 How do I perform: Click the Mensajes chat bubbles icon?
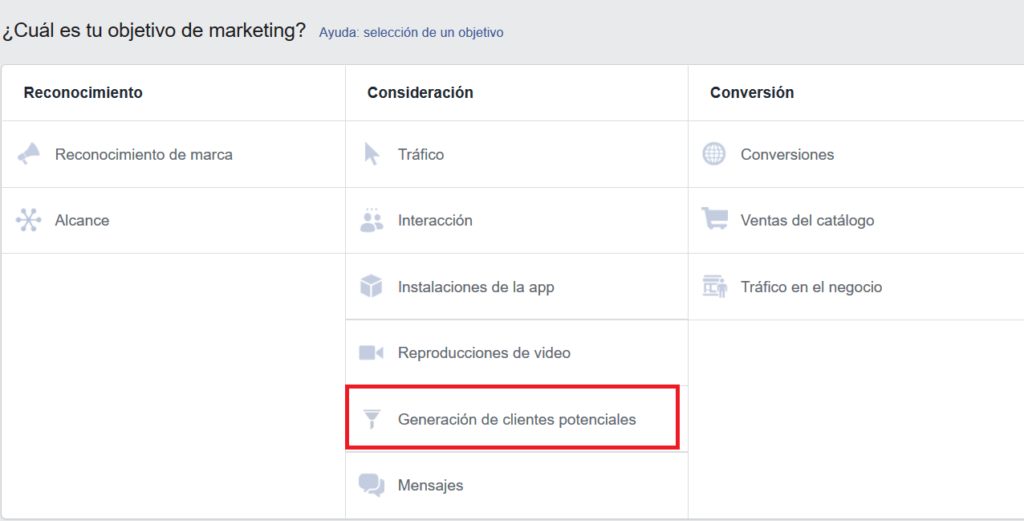point(372,485)
